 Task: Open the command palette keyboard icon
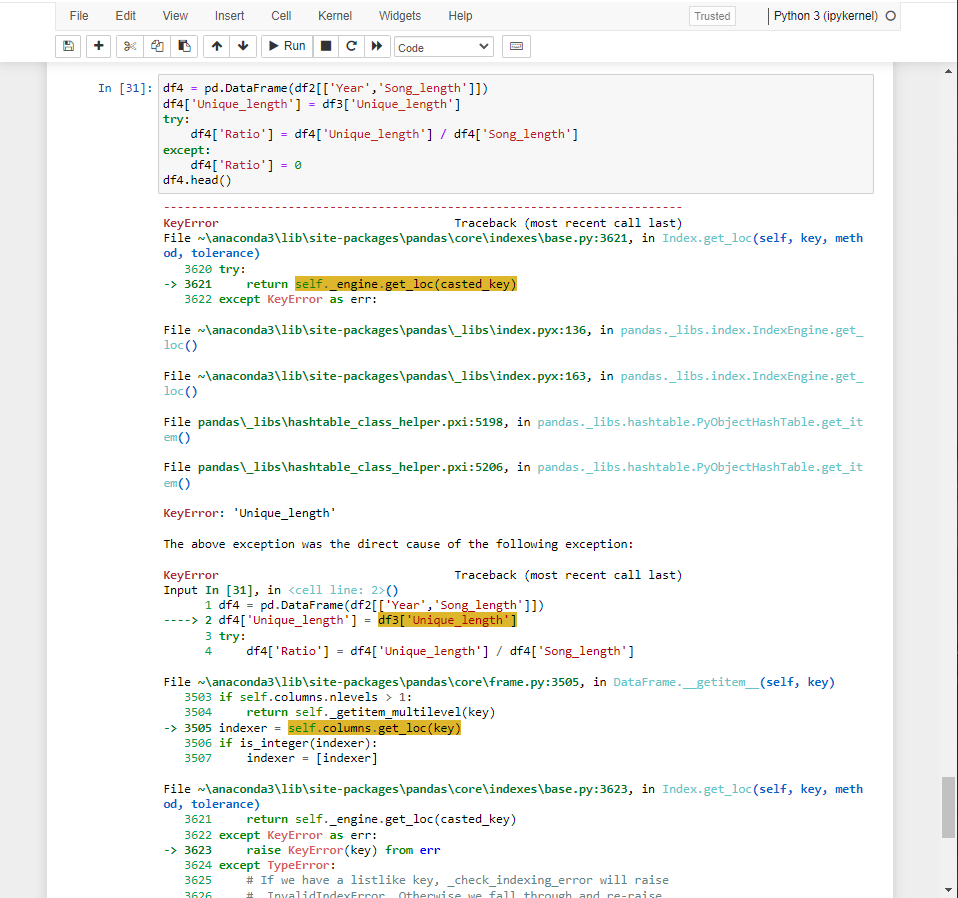516,46
